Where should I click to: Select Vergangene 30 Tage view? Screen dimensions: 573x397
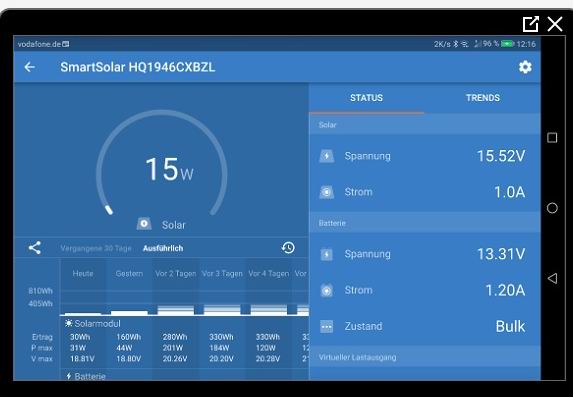tap(96, 248)
